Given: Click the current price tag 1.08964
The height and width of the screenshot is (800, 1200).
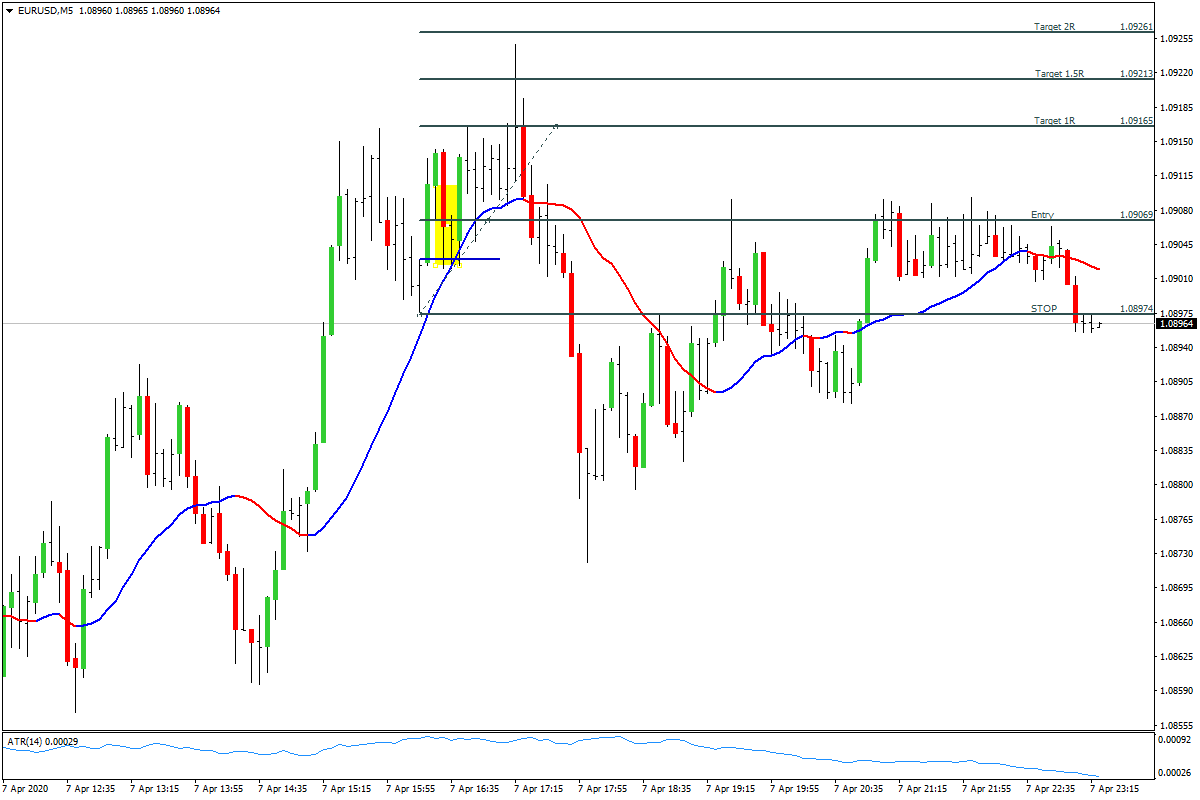Looking at the screenshot, I should (x=1175, y=323).
